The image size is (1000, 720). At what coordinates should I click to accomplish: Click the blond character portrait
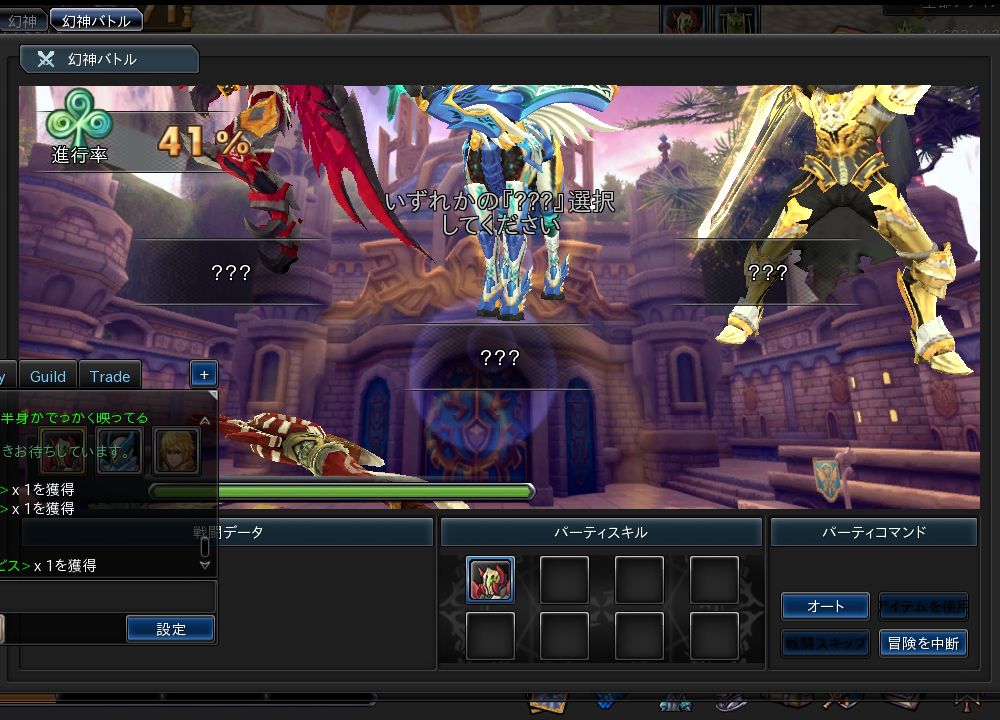coord(177,451)
